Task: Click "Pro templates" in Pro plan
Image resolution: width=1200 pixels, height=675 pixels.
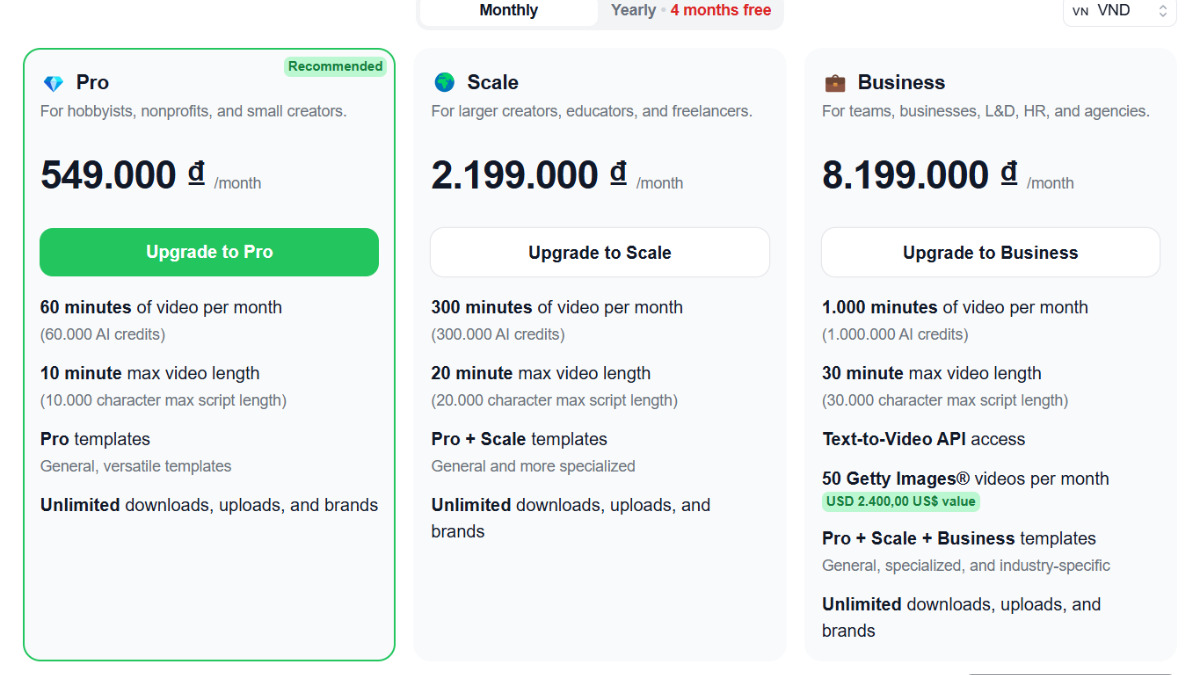Action: (95, 439)
